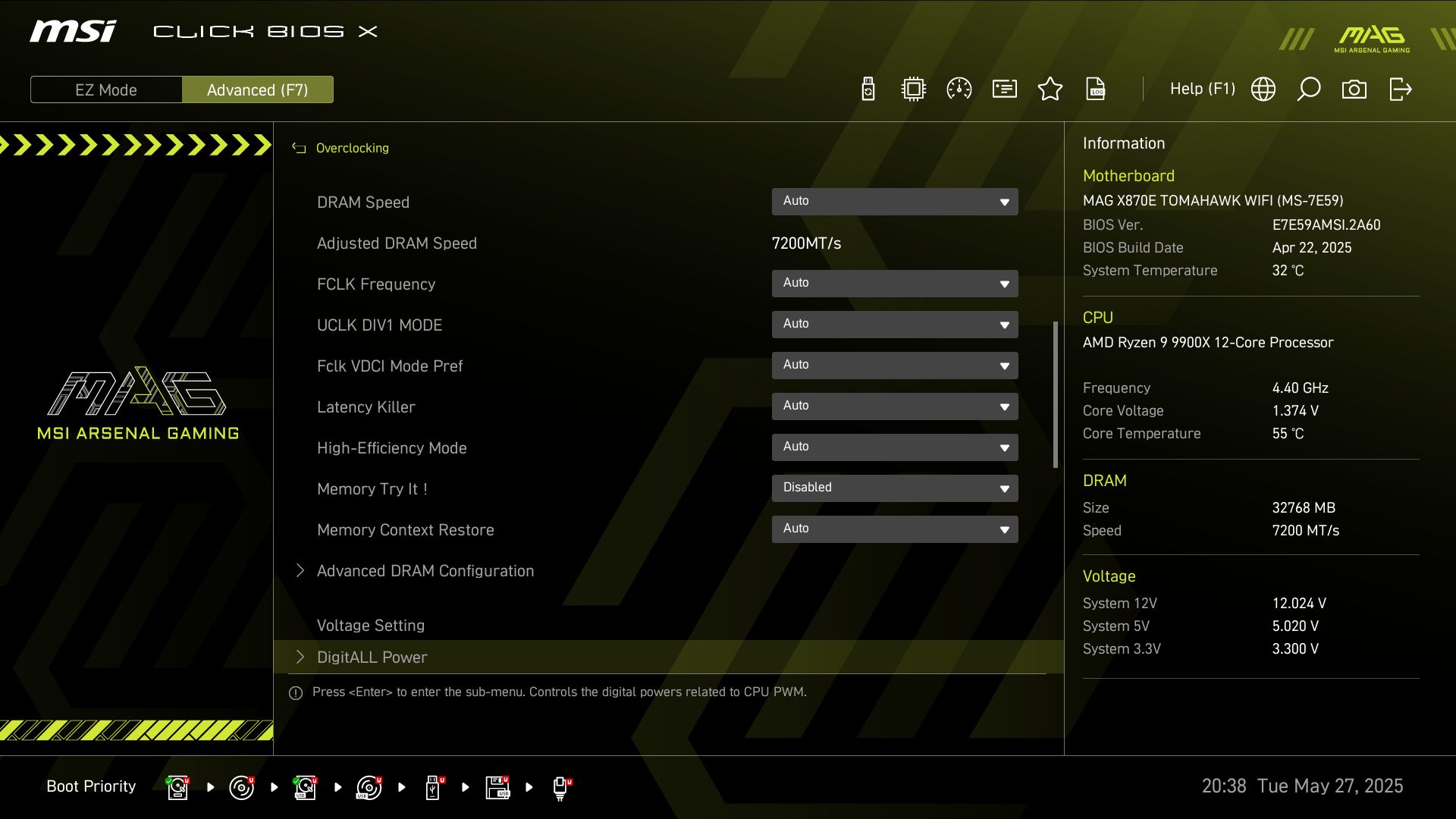Open the DRAM Speed dropdown
The width and height of the screenshot is (1456, 819).
895,202
